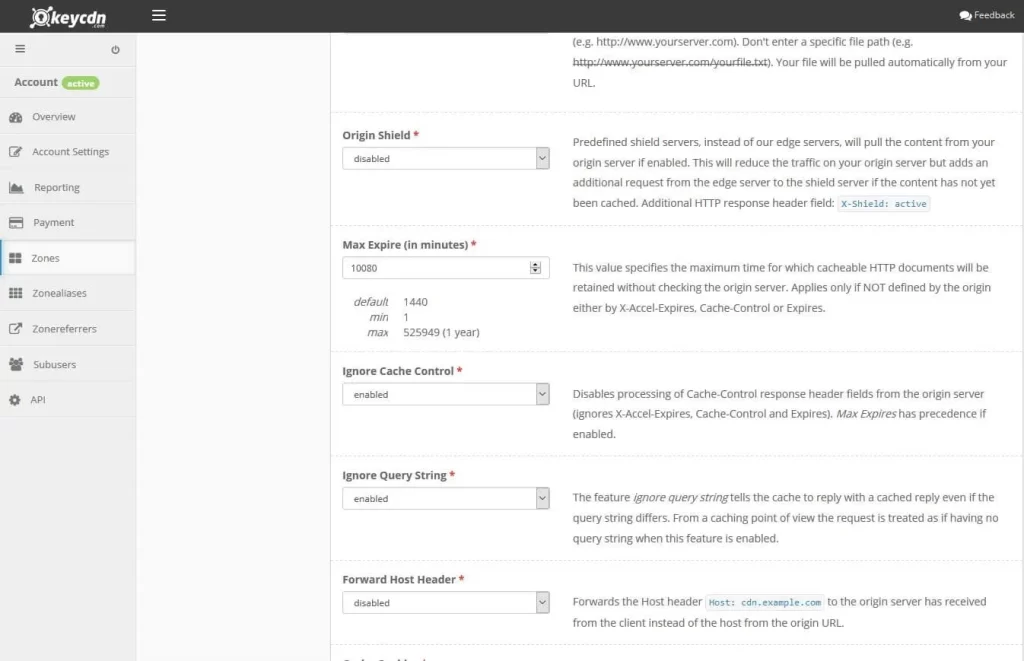Screen dimensions: 1024x661
Task: Click the Zonereferrers external link icon
Action: 16,329
